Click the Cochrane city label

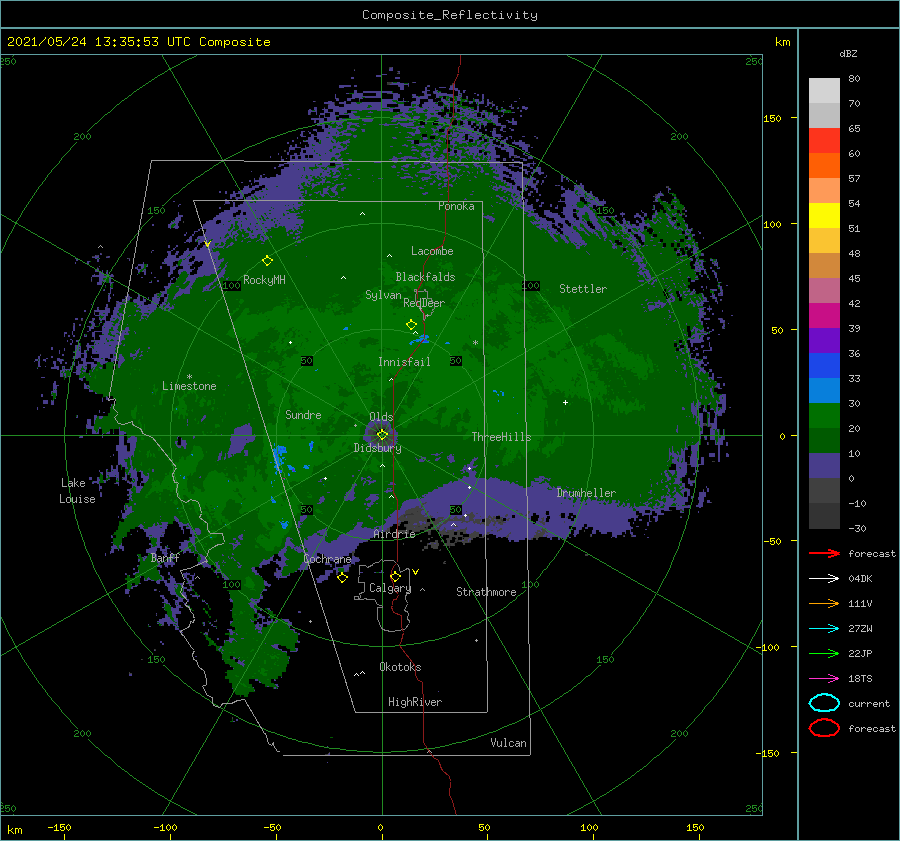pyautogui.click(x=327, y=559)
